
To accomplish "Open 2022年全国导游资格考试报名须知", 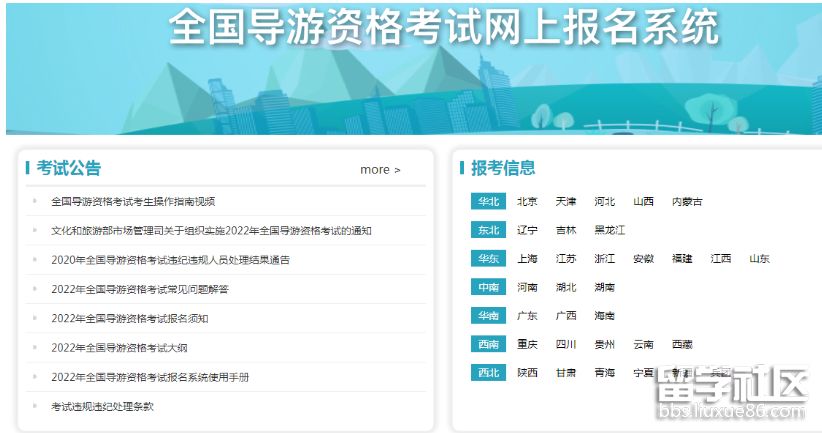I will pos(130,318).
